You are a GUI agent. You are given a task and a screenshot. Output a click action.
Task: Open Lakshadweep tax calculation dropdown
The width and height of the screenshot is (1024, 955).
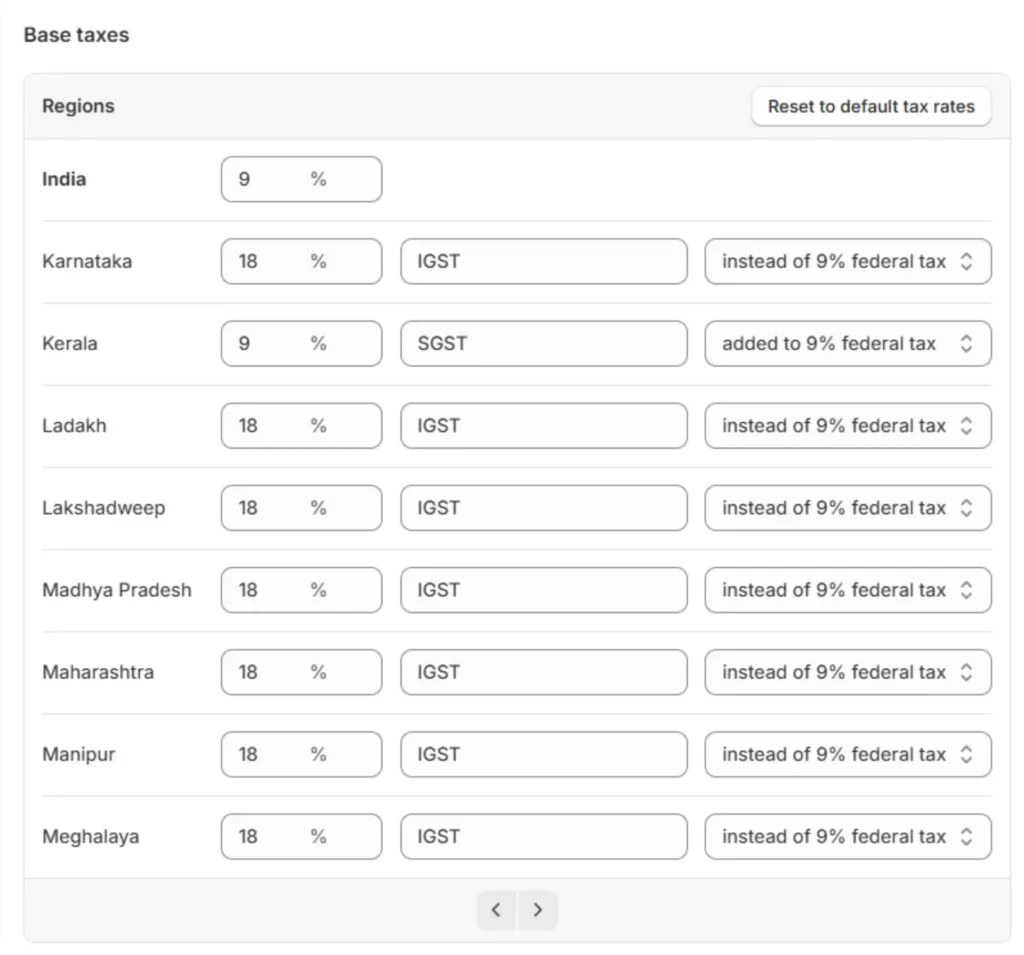click(848, 508)
